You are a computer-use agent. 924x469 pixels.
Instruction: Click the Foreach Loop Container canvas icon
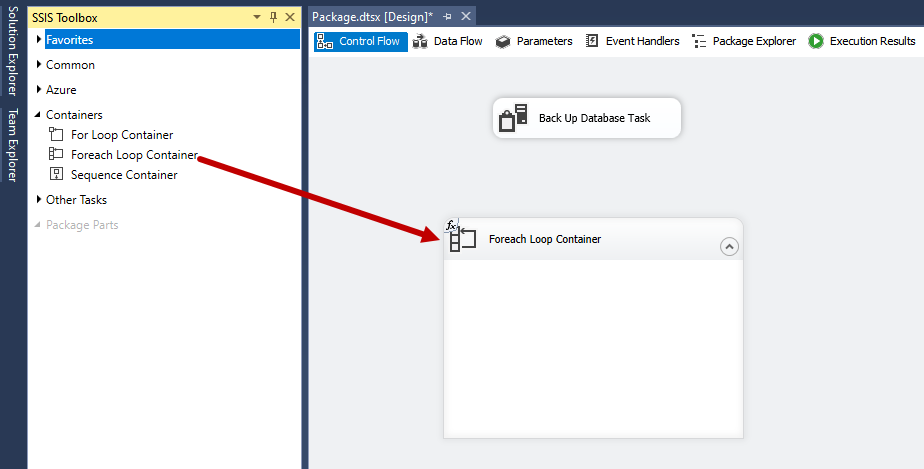463,239
